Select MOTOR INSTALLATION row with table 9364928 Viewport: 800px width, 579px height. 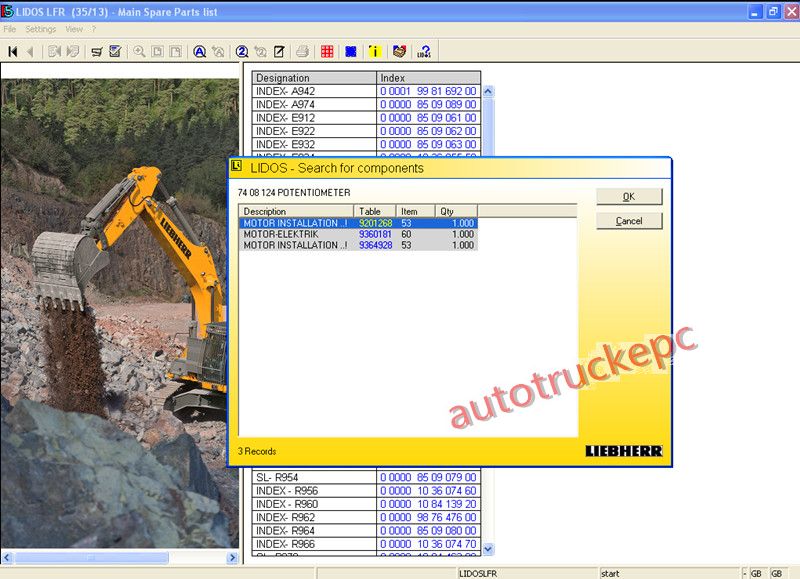(x=358, y=245)
